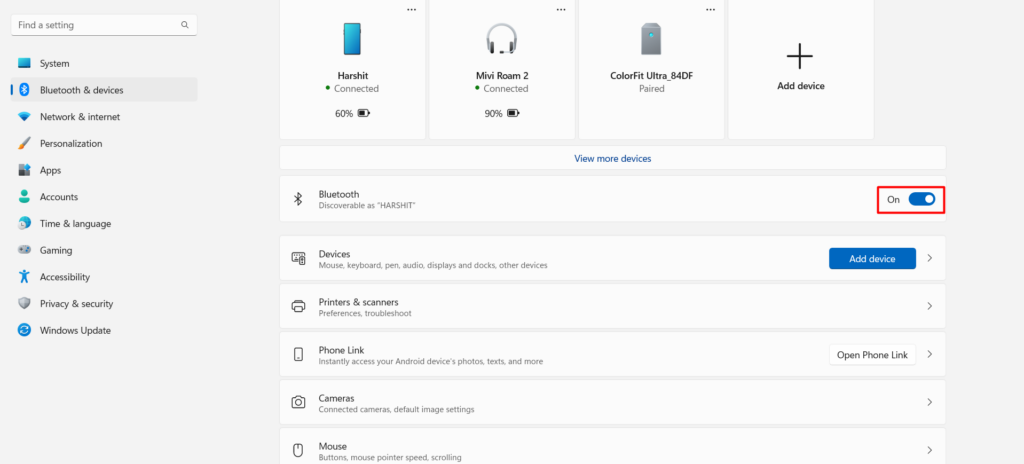Viewport: 1024px width, 464px height.
Task: Open the Windows Update icon
Action: tap(24, 330)
